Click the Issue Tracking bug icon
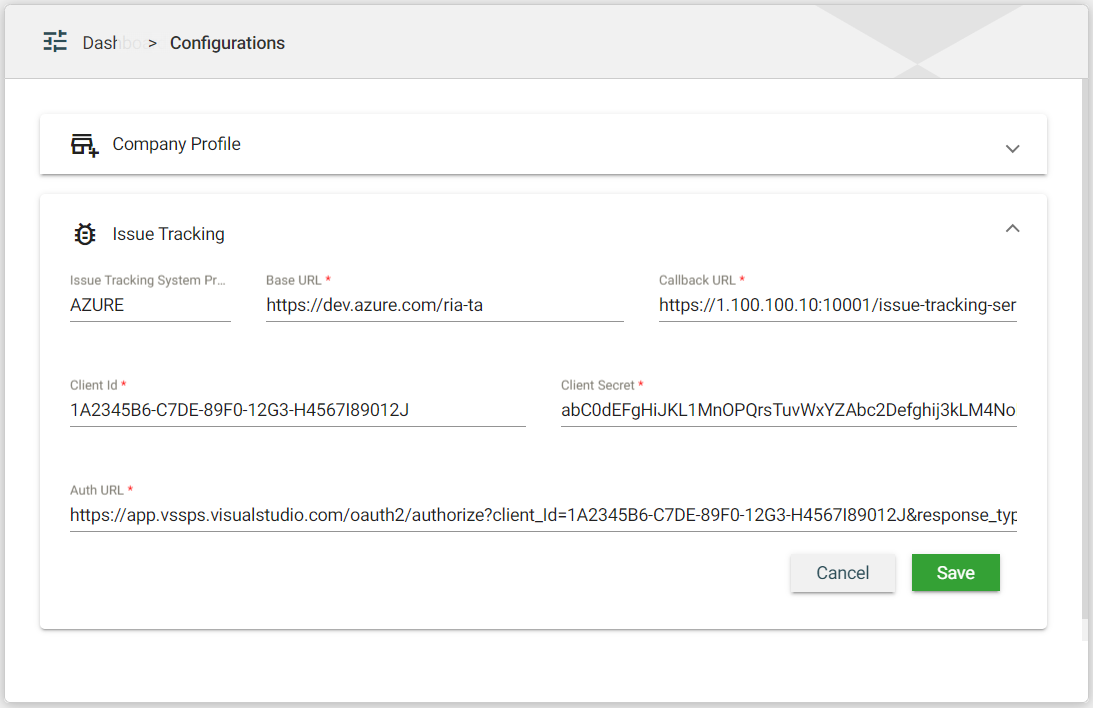The height and width of the screenshot is (708, 1093). [x=85, y=235]
